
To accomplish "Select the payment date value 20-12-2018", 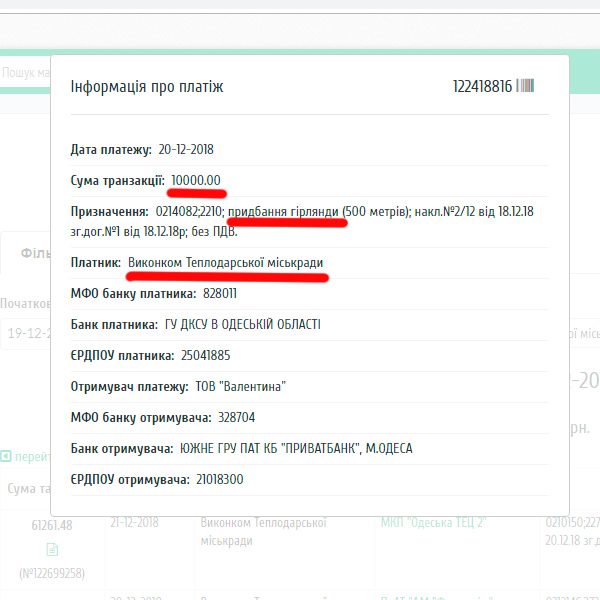I will coord(186,150).
